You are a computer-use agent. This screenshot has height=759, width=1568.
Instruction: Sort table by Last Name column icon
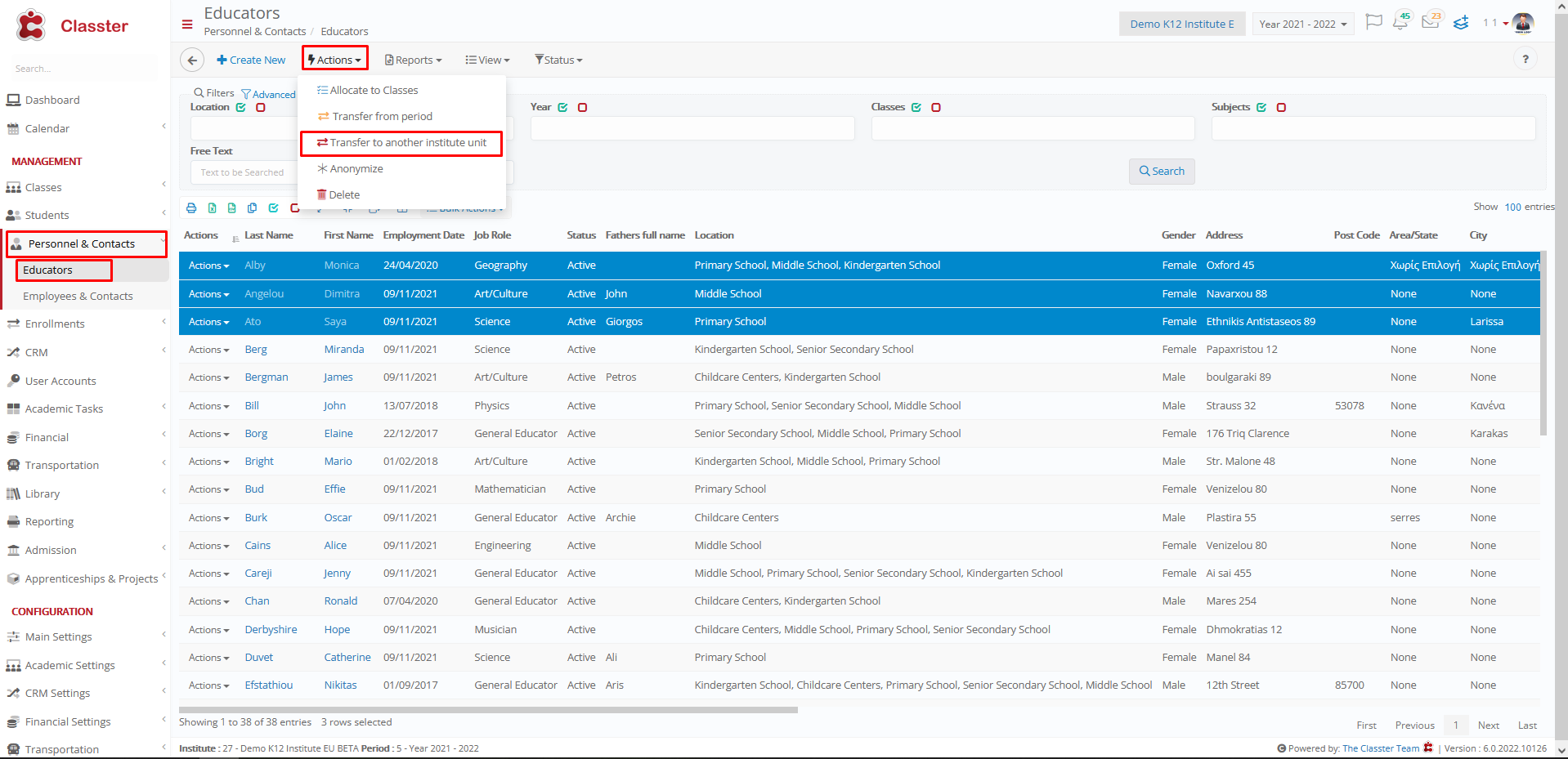(235, 239)
